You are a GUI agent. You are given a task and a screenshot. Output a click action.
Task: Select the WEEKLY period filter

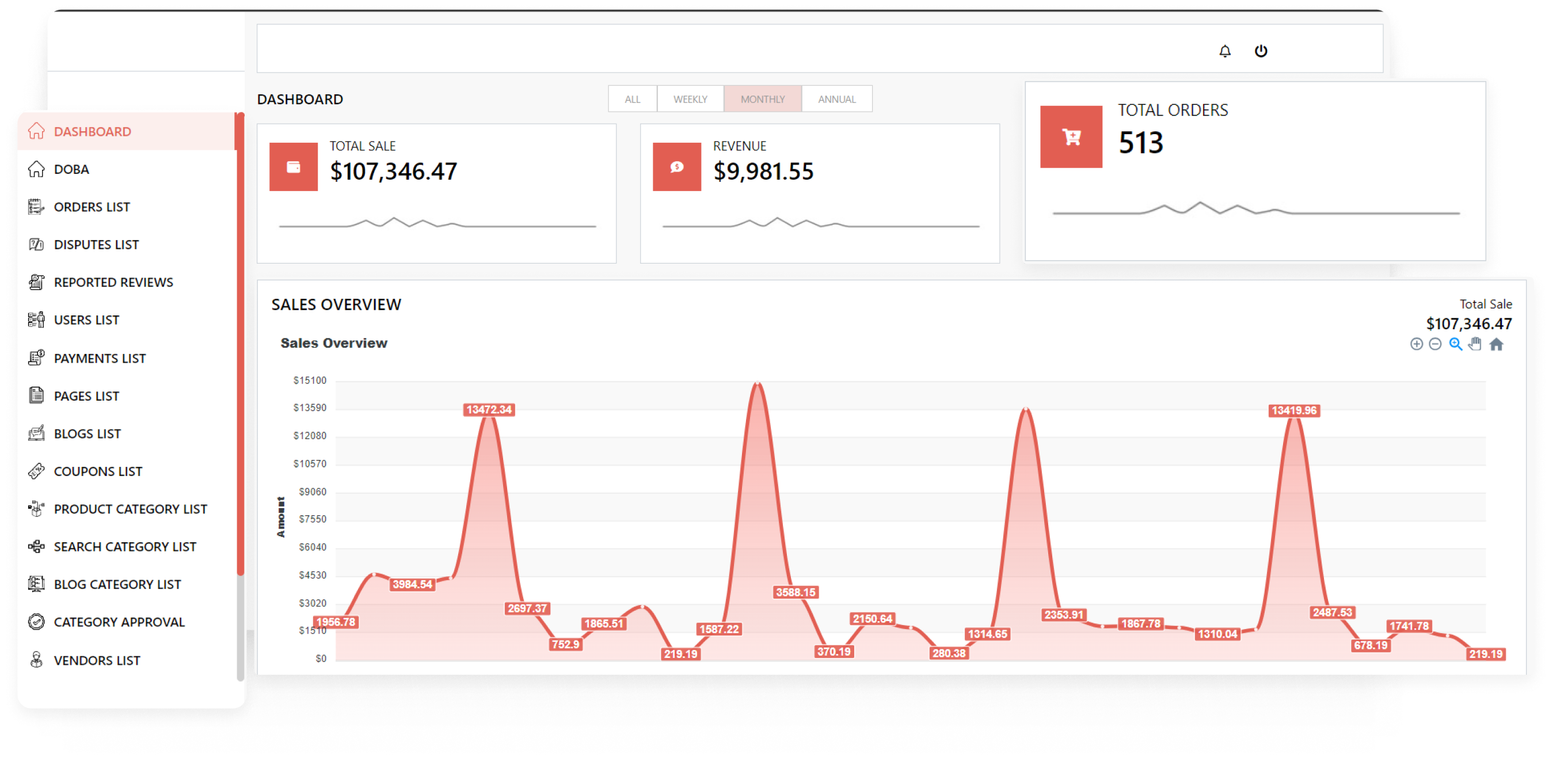pos(690,99)
